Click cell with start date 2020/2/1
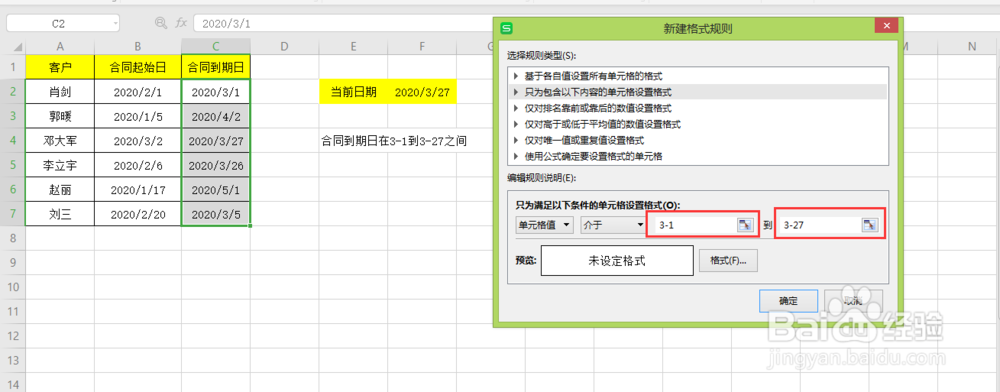Image resolution: width=1000 pixels, height=392 pixels. click(x=138, y=92)
